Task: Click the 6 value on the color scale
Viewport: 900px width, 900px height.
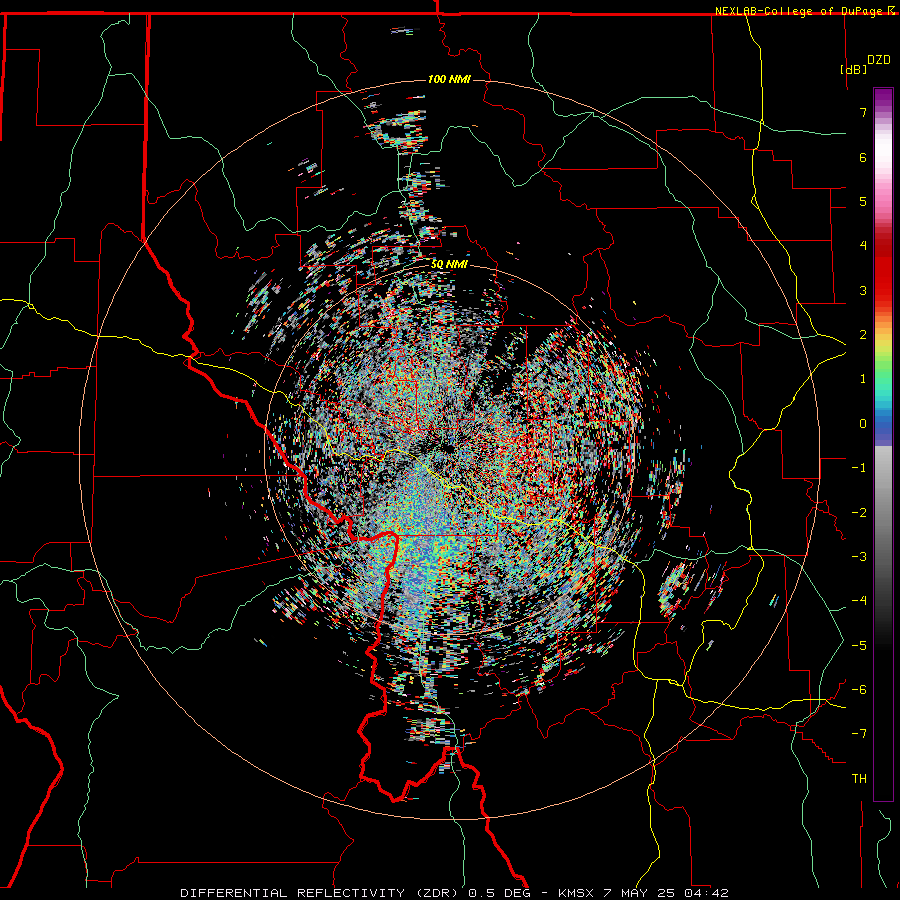Action: click(863, 157)
